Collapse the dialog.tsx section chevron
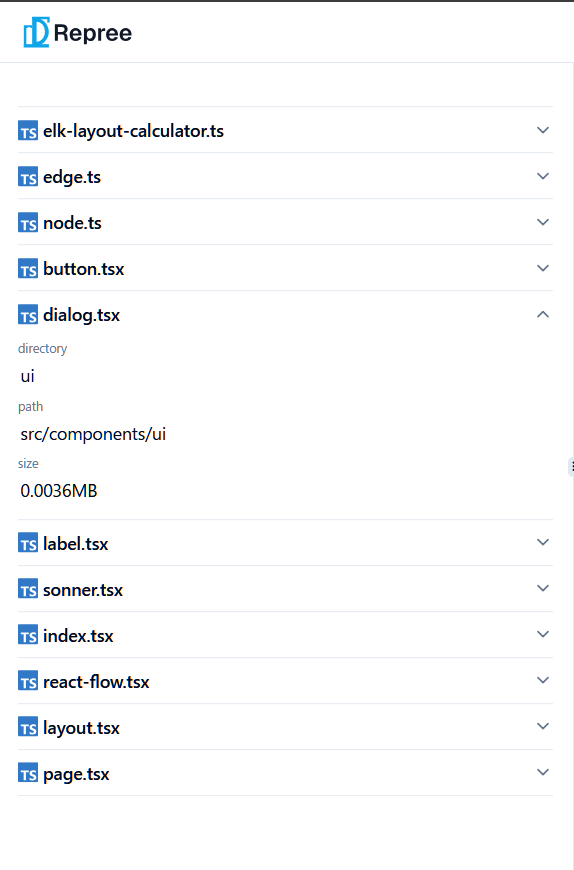Screen dimensions: 574x870 (543, 315)
